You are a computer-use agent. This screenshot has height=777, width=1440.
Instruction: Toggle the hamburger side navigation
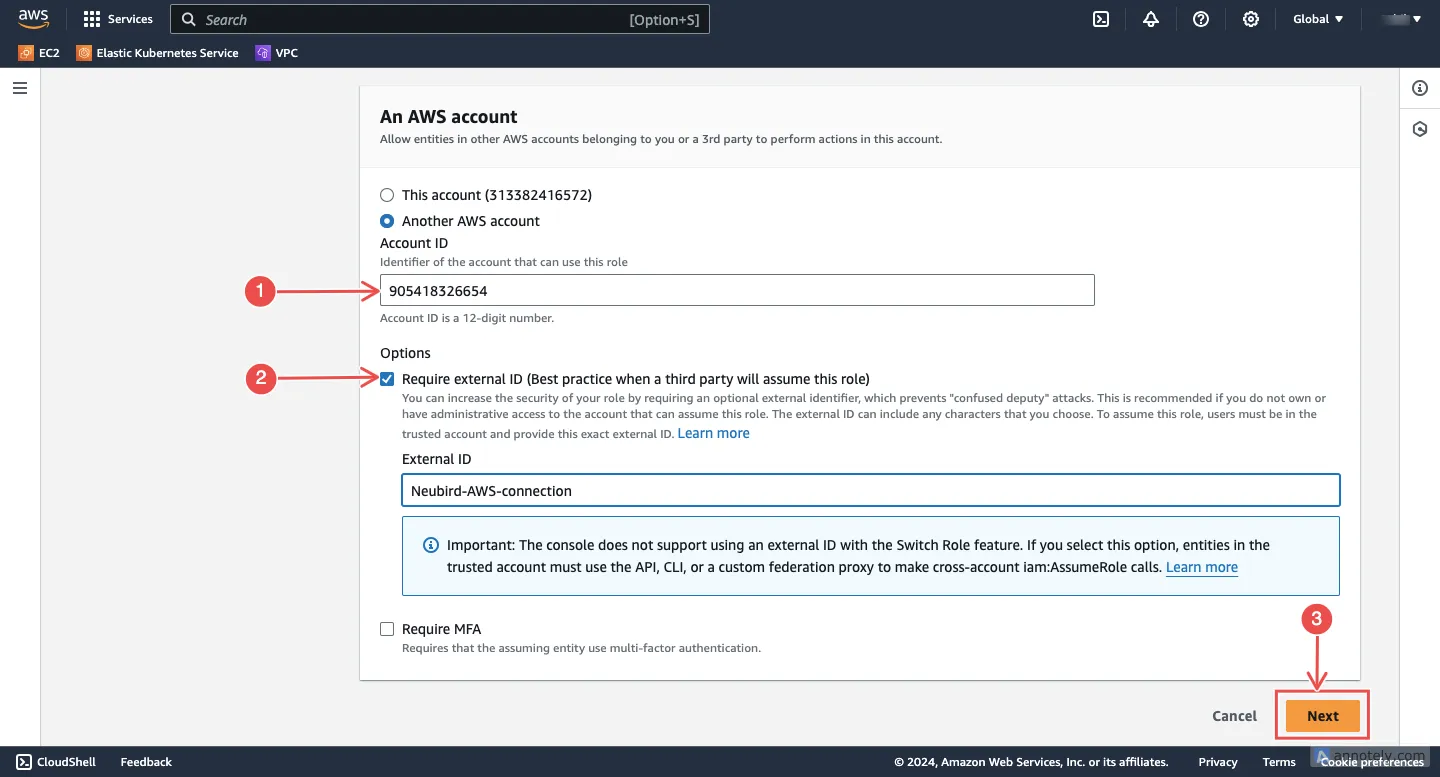coord(20,88)
